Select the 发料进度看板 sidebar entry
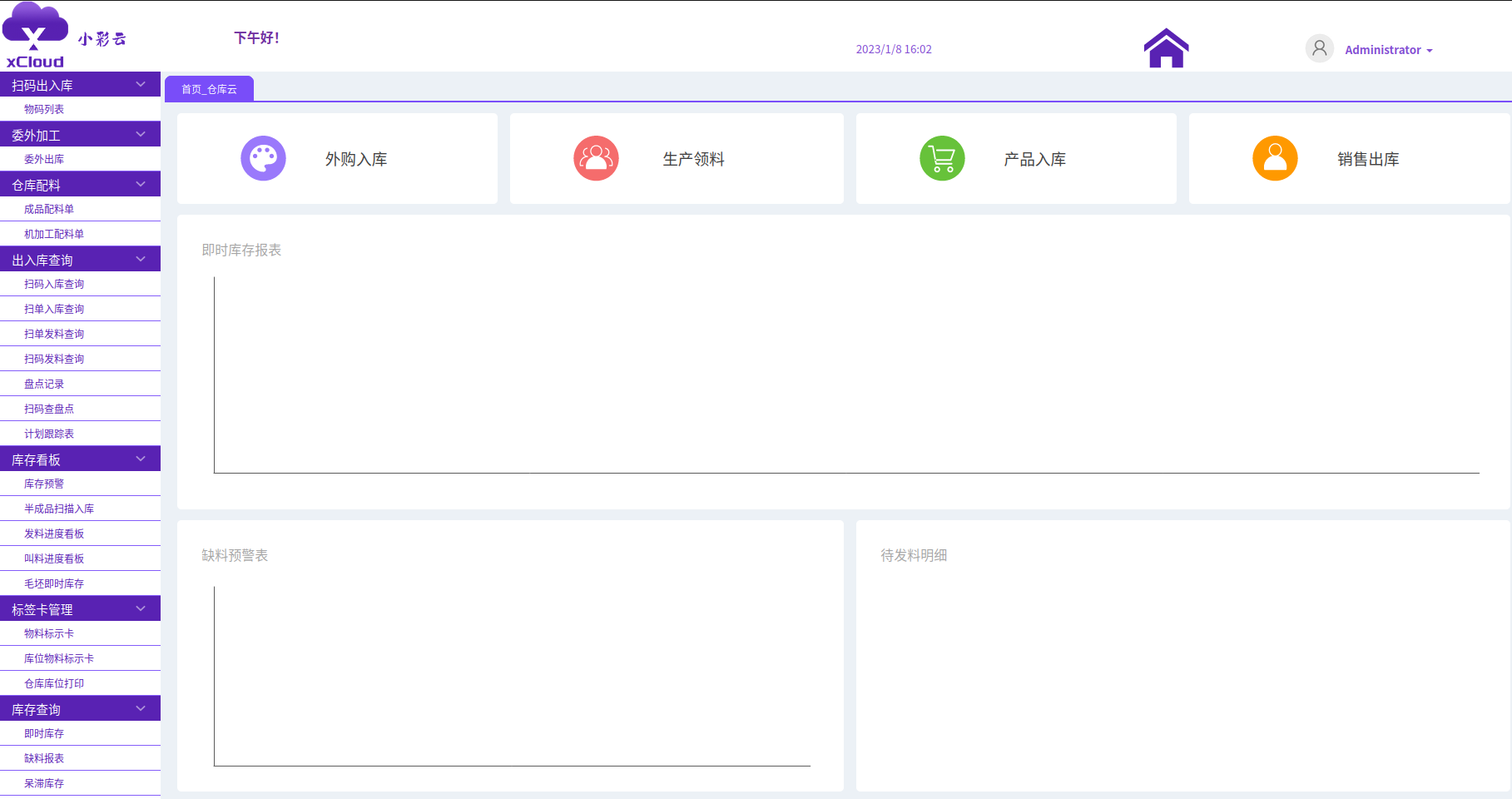Image resolution: width=1512 pixels, height=799 pixels. coord(80,533)
